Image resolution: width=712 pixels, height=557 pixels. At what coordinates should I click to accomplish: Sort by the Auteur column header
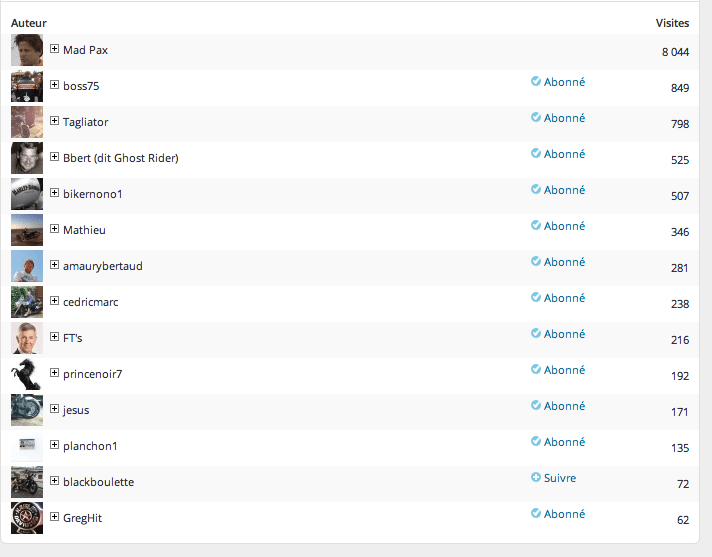[x=29, y=22]
